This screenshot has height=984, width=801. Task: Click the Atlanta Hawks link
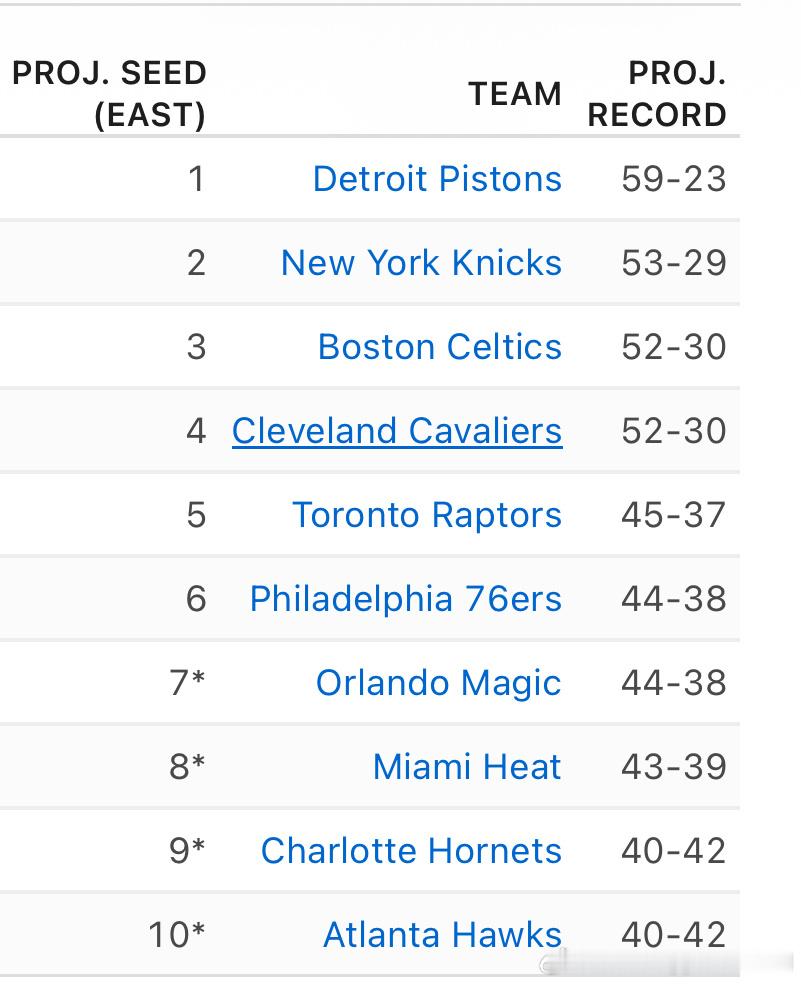click(442, 935)
